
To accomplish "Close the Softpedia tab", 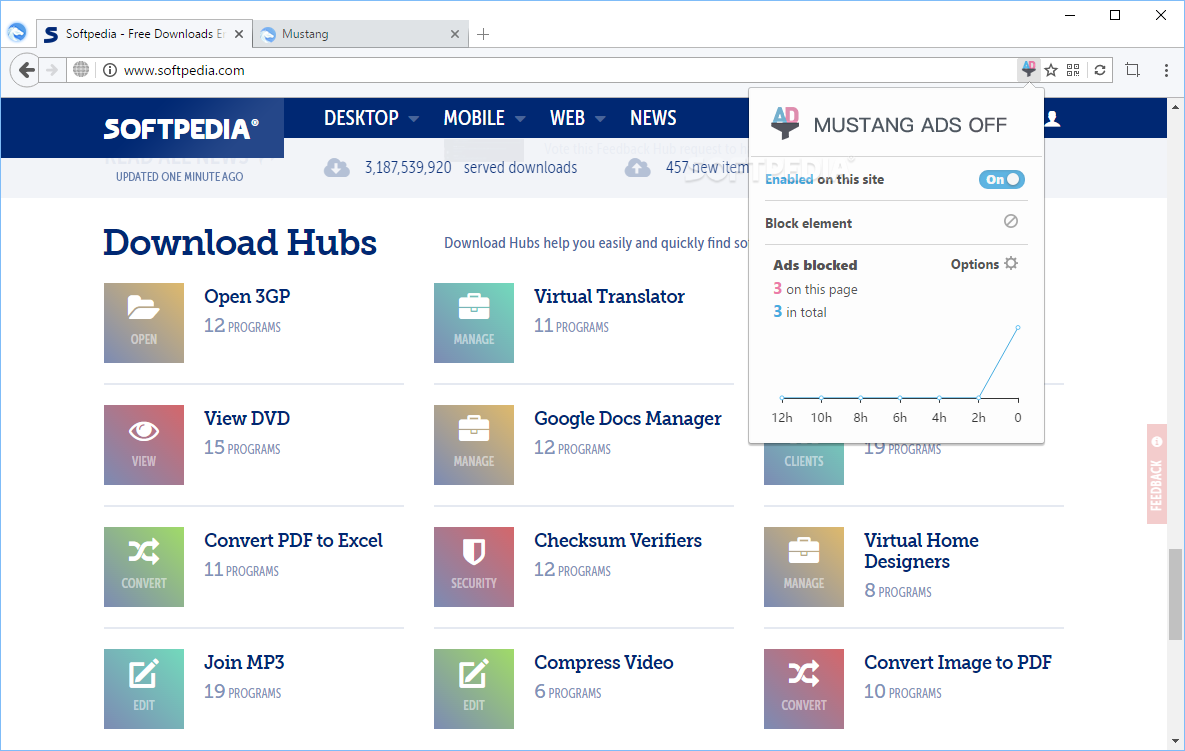I will tap(239, 34).
